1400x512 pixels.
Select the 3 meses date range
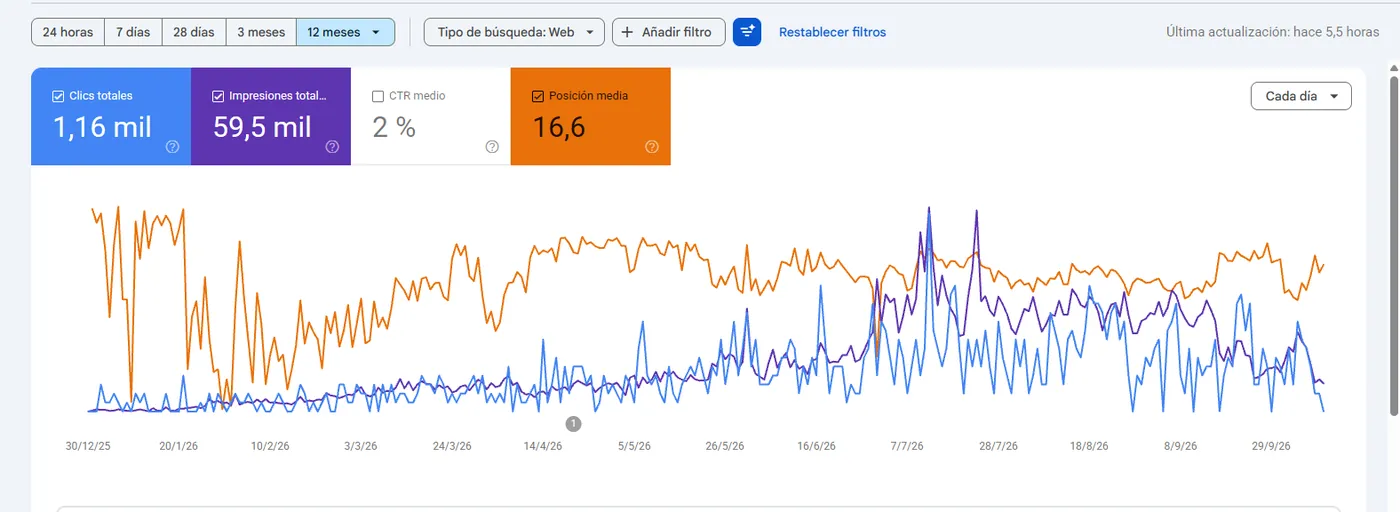(x=261, y=32)
